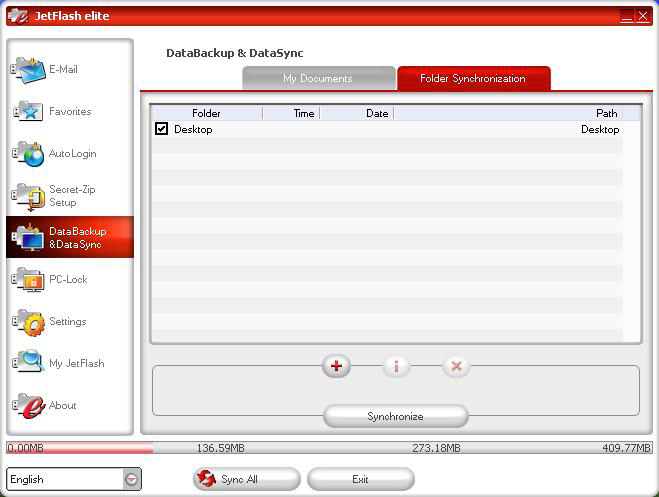The height and width of the screenshot is (497, 659).
Task: Show folder info with the i button
Action: coord(396,366)
